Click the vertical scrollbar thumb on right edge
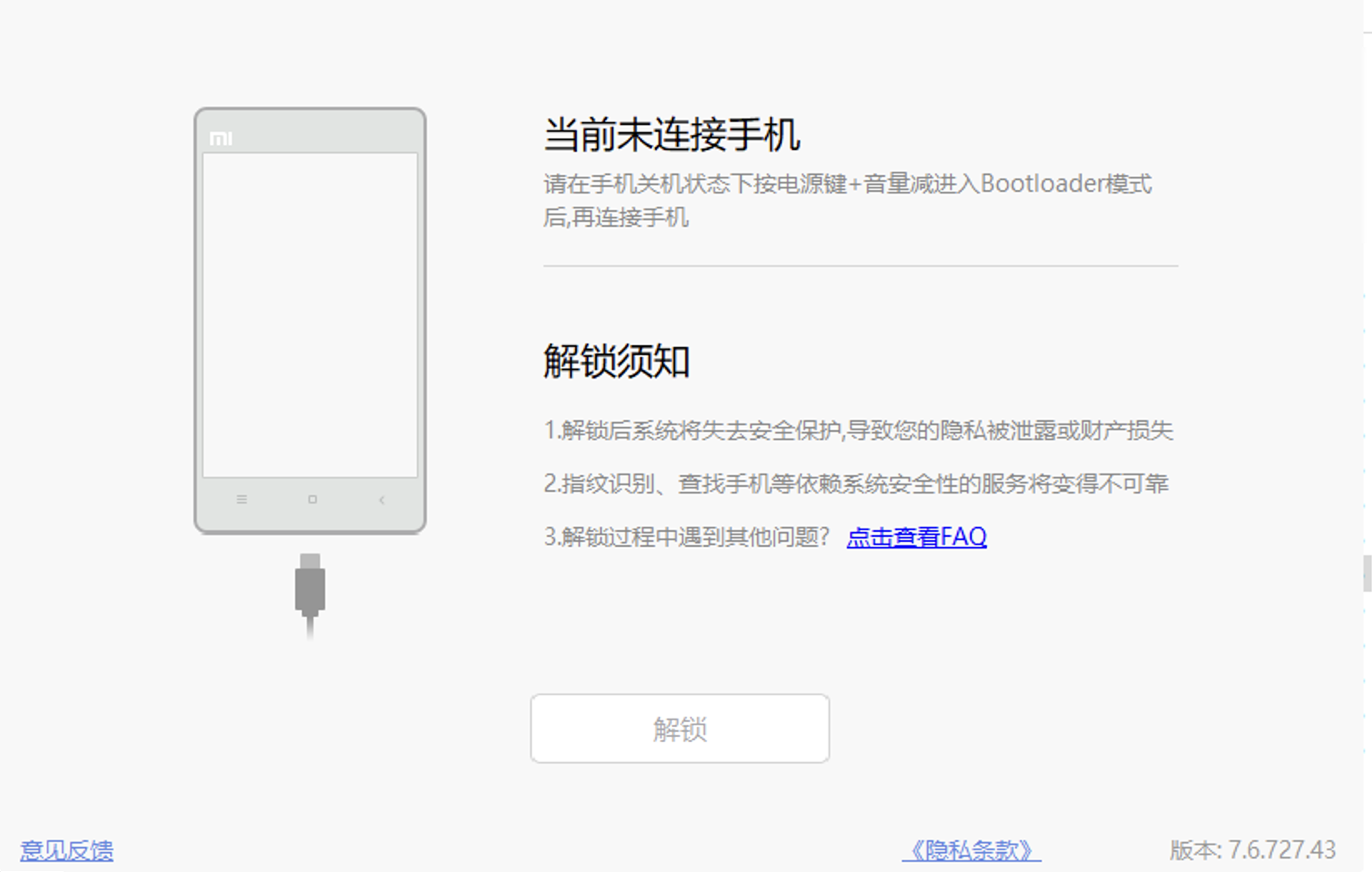Screen dimensions: 1372x872 tap(1367, 574)
